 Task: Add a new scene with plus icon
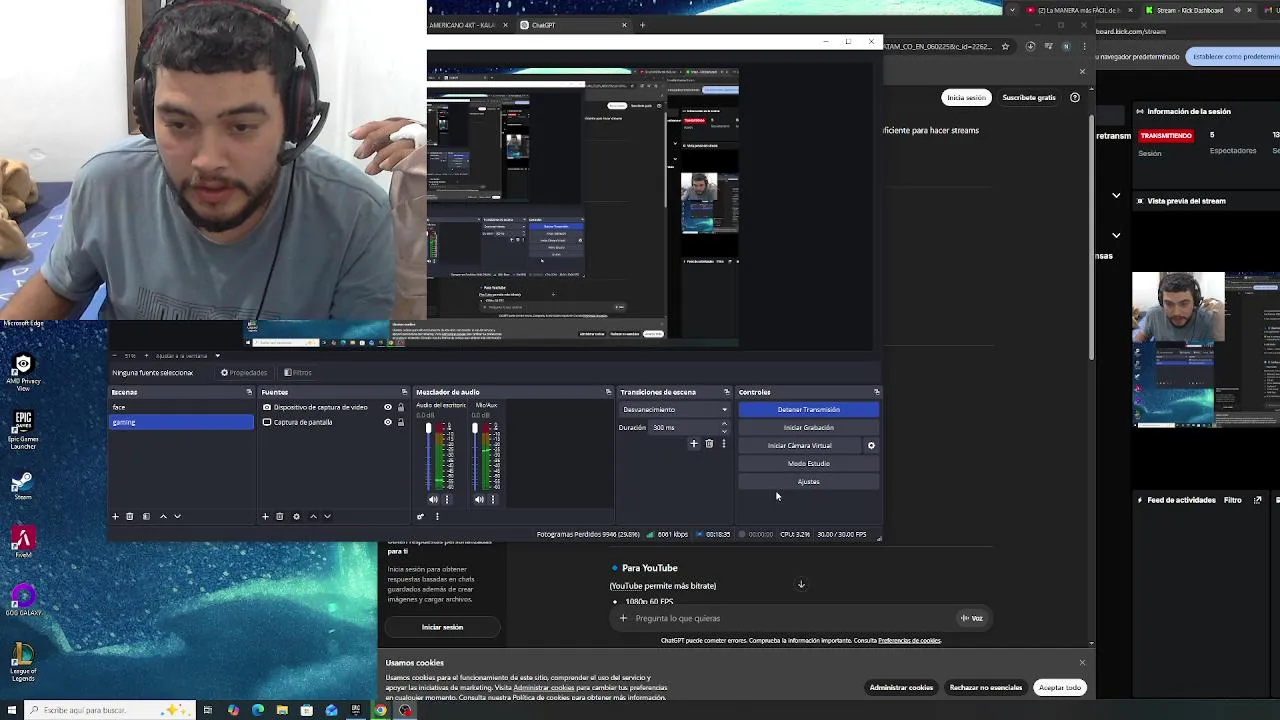(115, 517)
